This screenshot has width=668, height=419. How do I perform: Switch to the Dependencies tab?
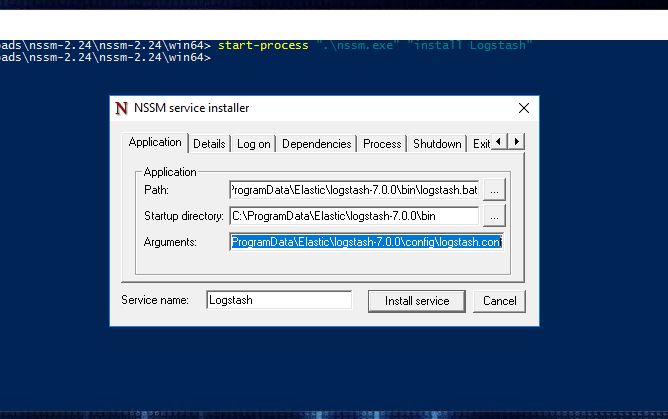click(x=317, y=144)
